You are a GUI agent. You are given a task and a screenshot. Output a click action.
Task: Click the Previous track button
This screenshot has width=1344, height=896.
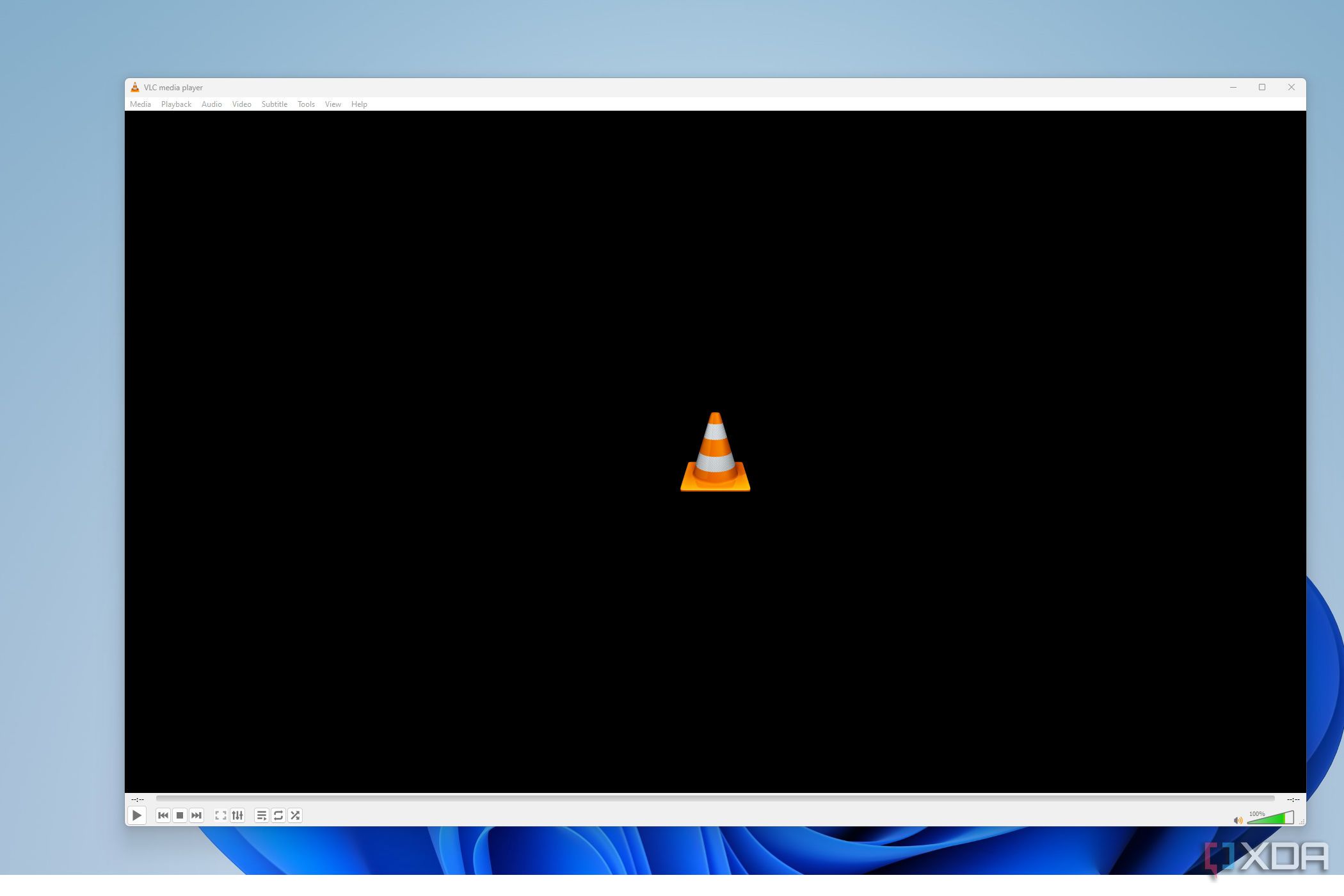pos(162,815)
